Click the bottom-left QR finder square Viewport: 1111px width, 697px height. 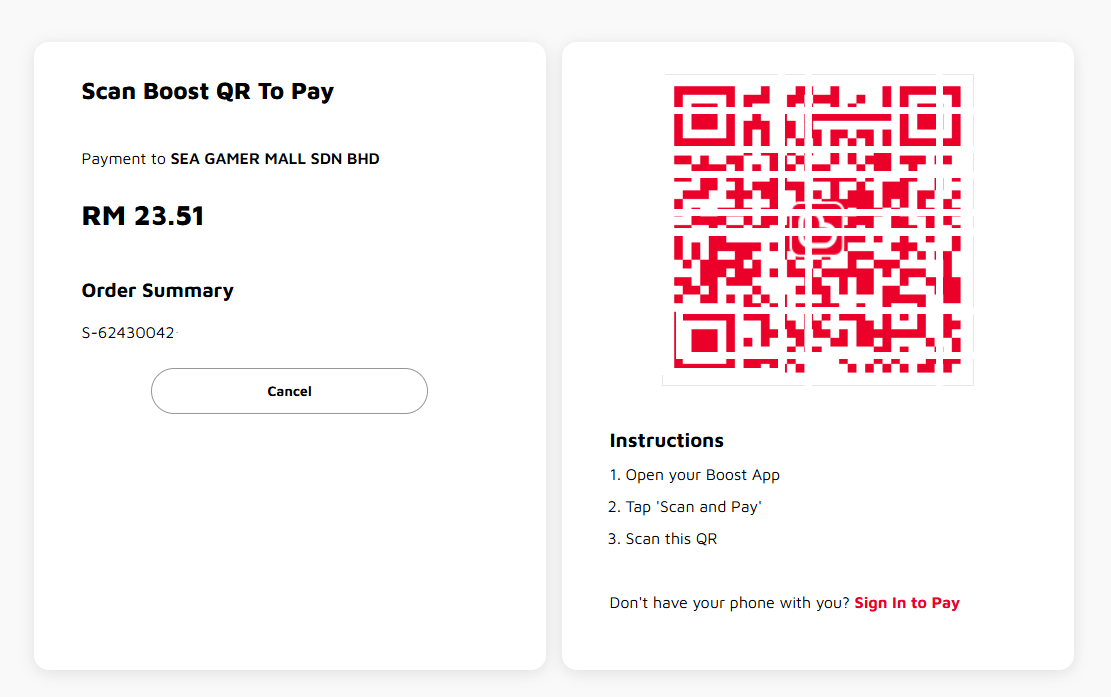(704, 341)
